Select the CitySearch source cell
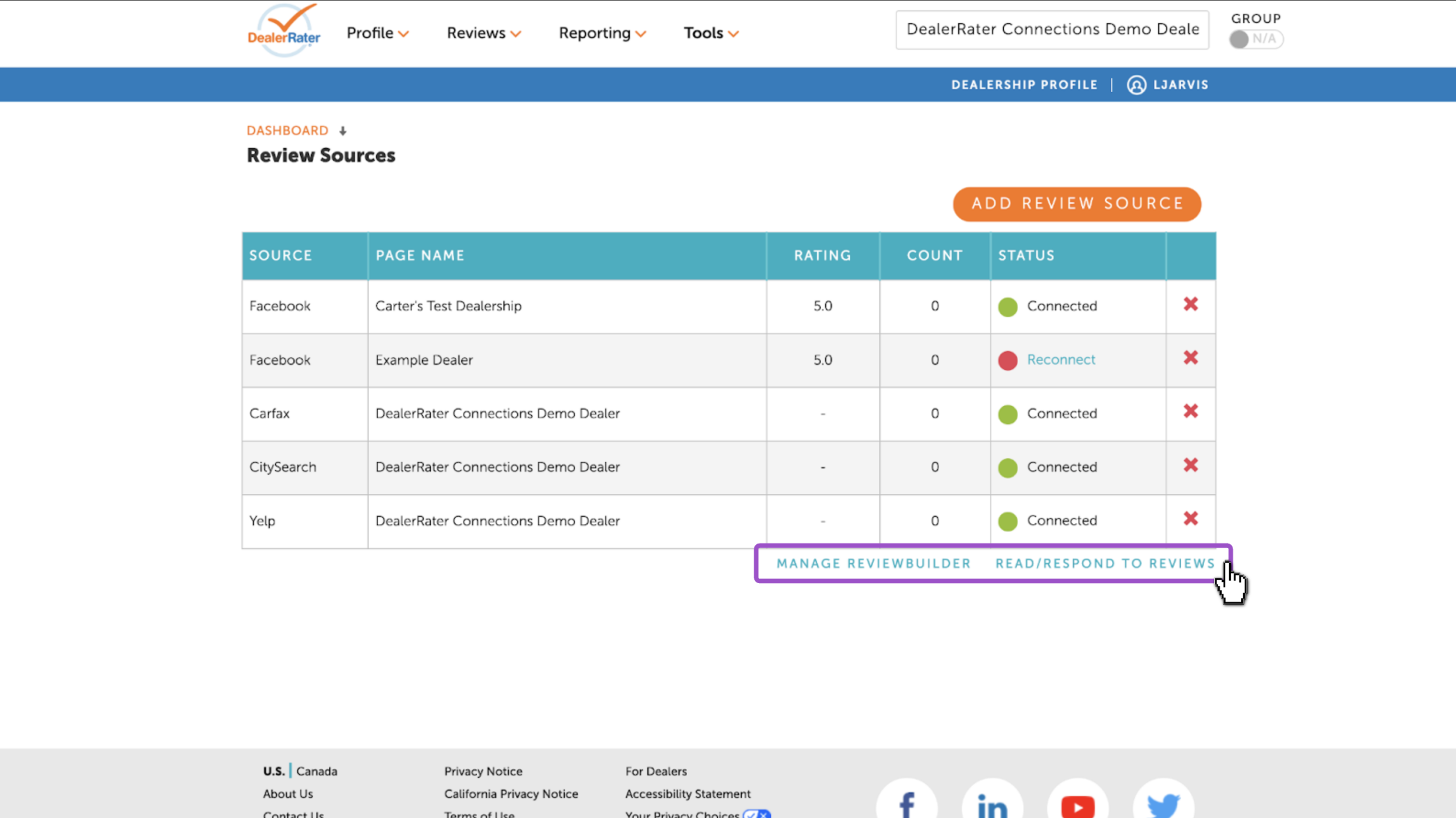The image size is (1456, 818). click(x=305, y=467)
